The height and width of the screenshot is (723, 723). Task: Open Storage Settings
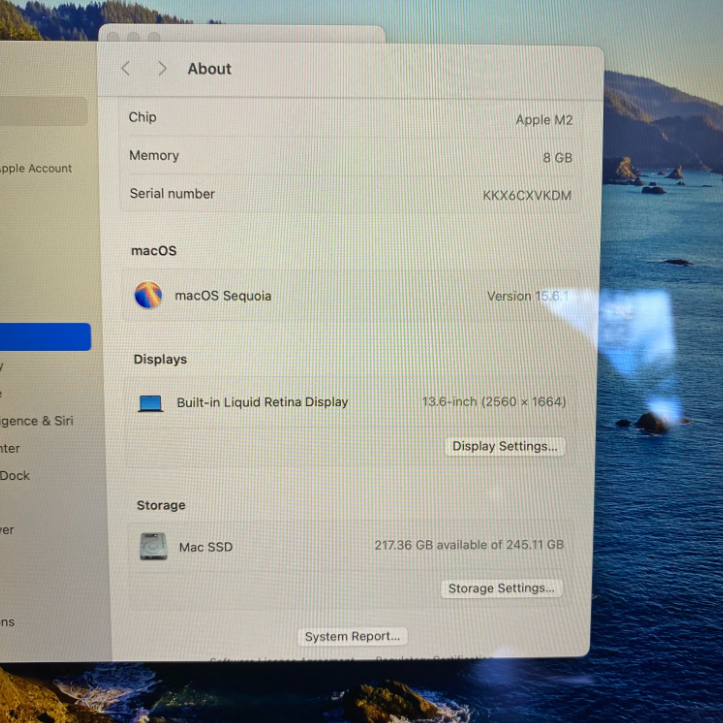point(501,588)
